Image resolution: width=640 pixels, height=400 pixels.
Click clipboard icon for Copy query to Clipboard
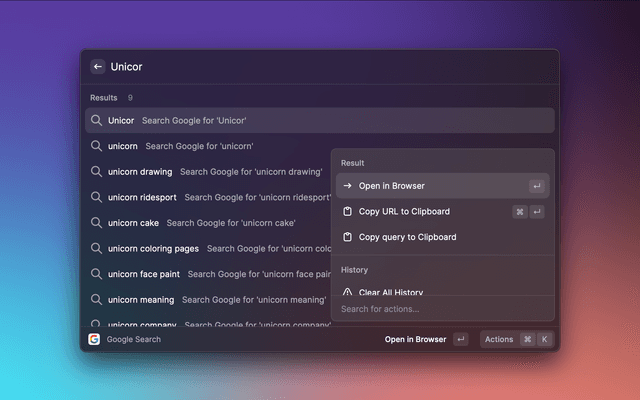347,238
